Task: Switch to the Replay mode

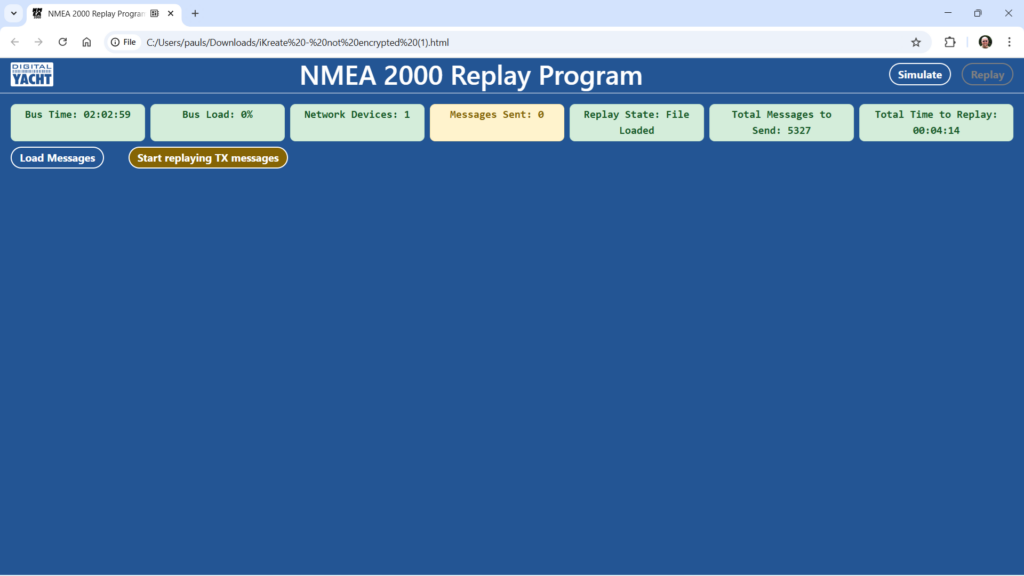Action: click(x=987, y=75)
